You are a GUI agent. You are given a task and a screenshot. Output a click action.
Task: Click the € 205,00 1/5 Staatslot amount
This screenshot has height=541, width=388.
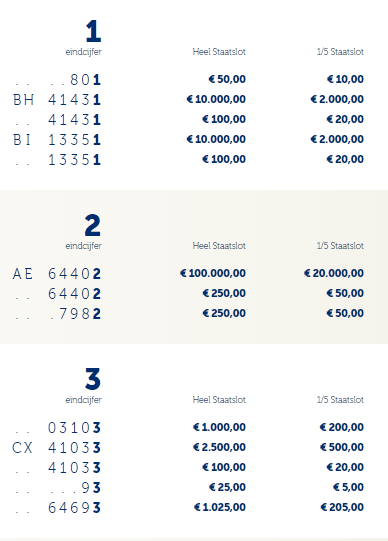[342, 507]
